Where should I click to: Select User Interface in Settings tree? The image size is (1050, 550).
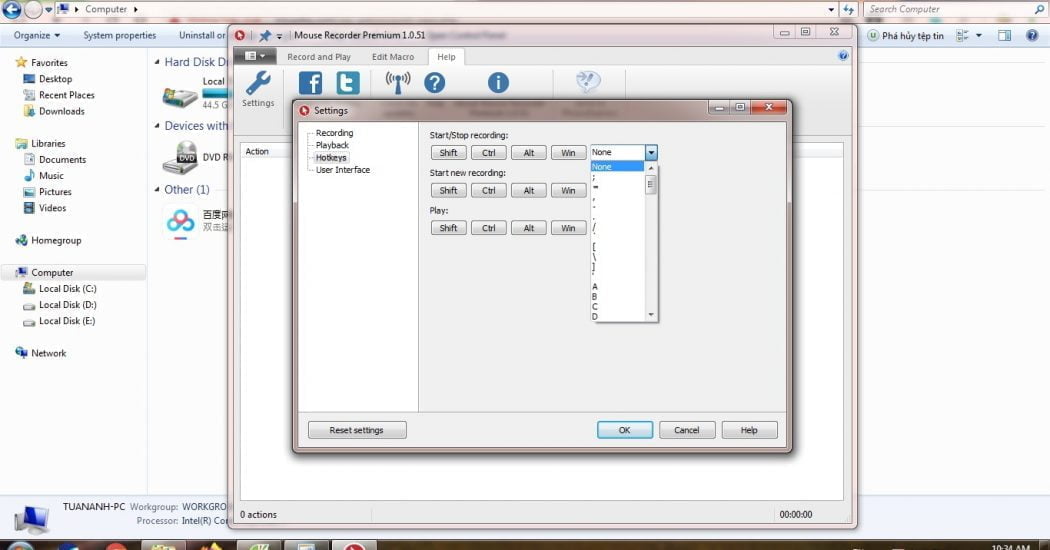(343, 169)
